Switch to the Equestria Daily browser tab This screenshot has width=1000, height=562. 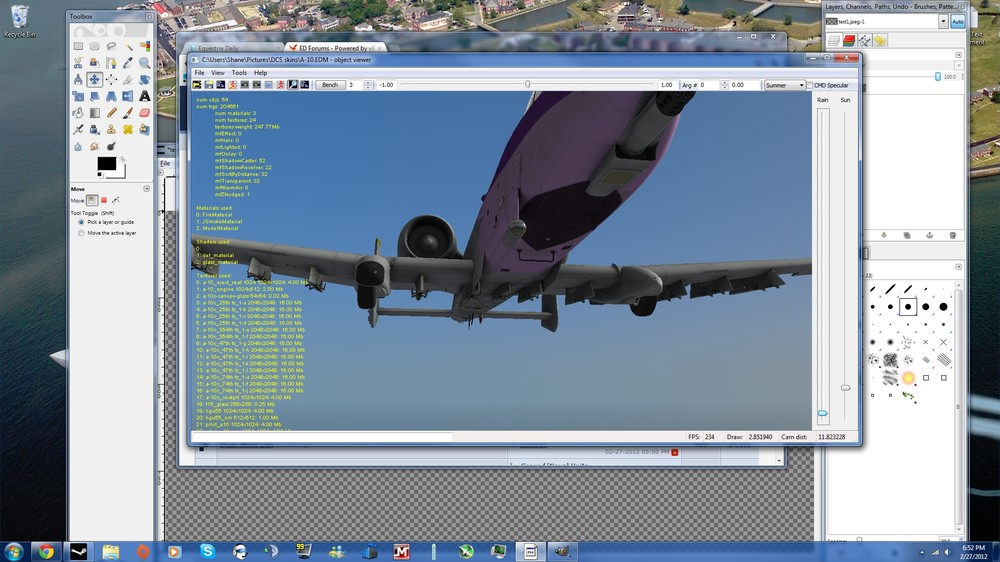[x=233, y=48]
